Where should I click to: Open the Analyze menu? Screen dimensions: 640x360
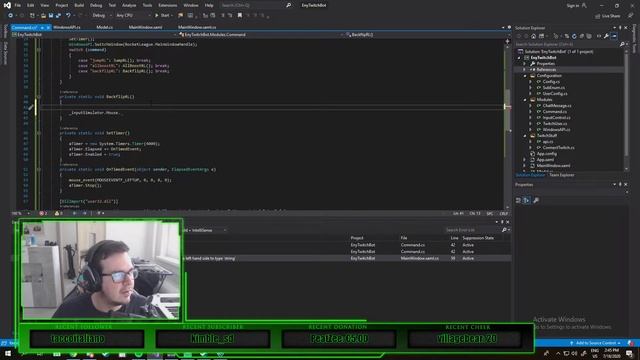[x=129, y=5]
